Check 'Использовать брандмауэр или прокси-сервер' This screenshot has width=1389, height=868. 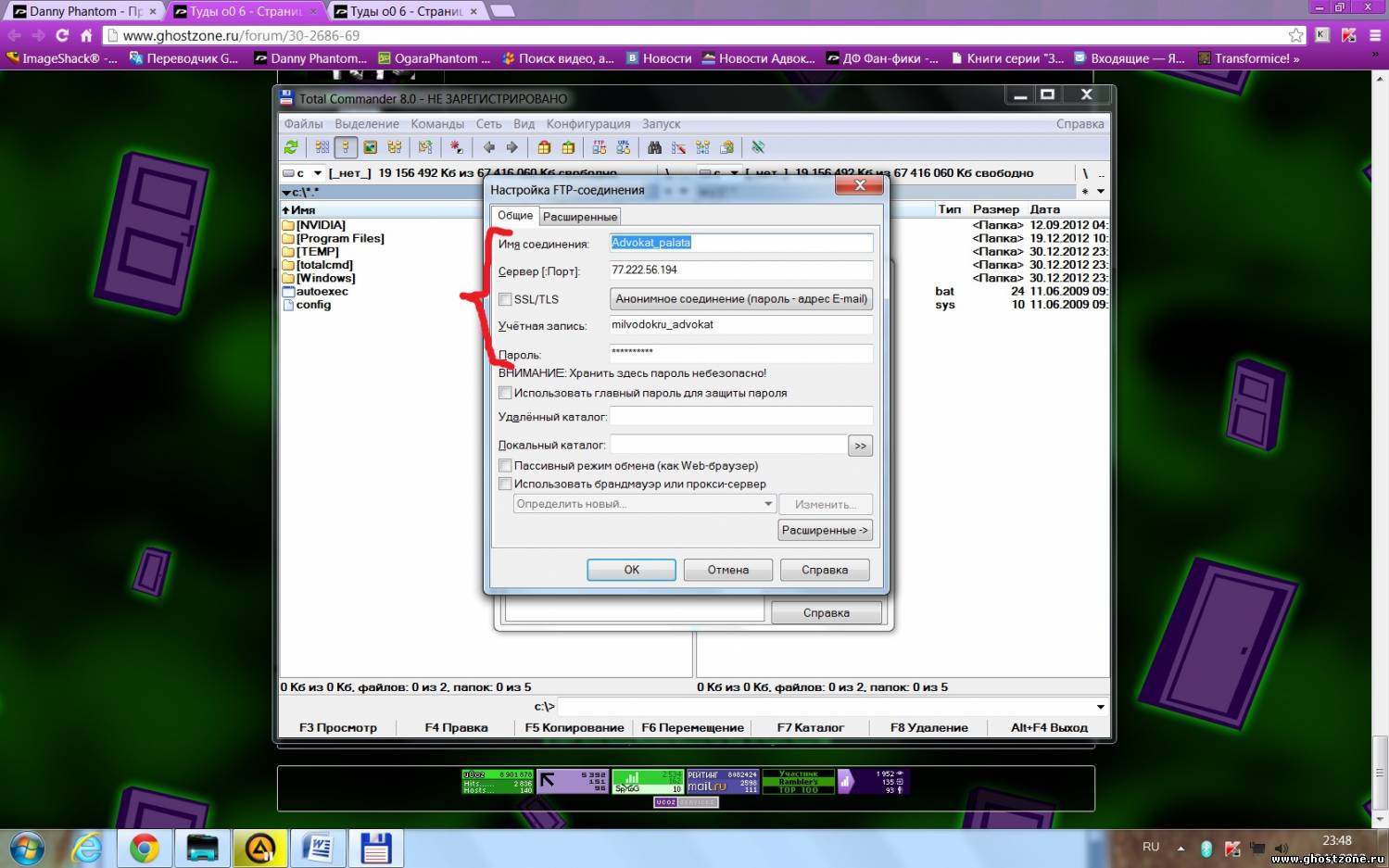tap(505, 484)
